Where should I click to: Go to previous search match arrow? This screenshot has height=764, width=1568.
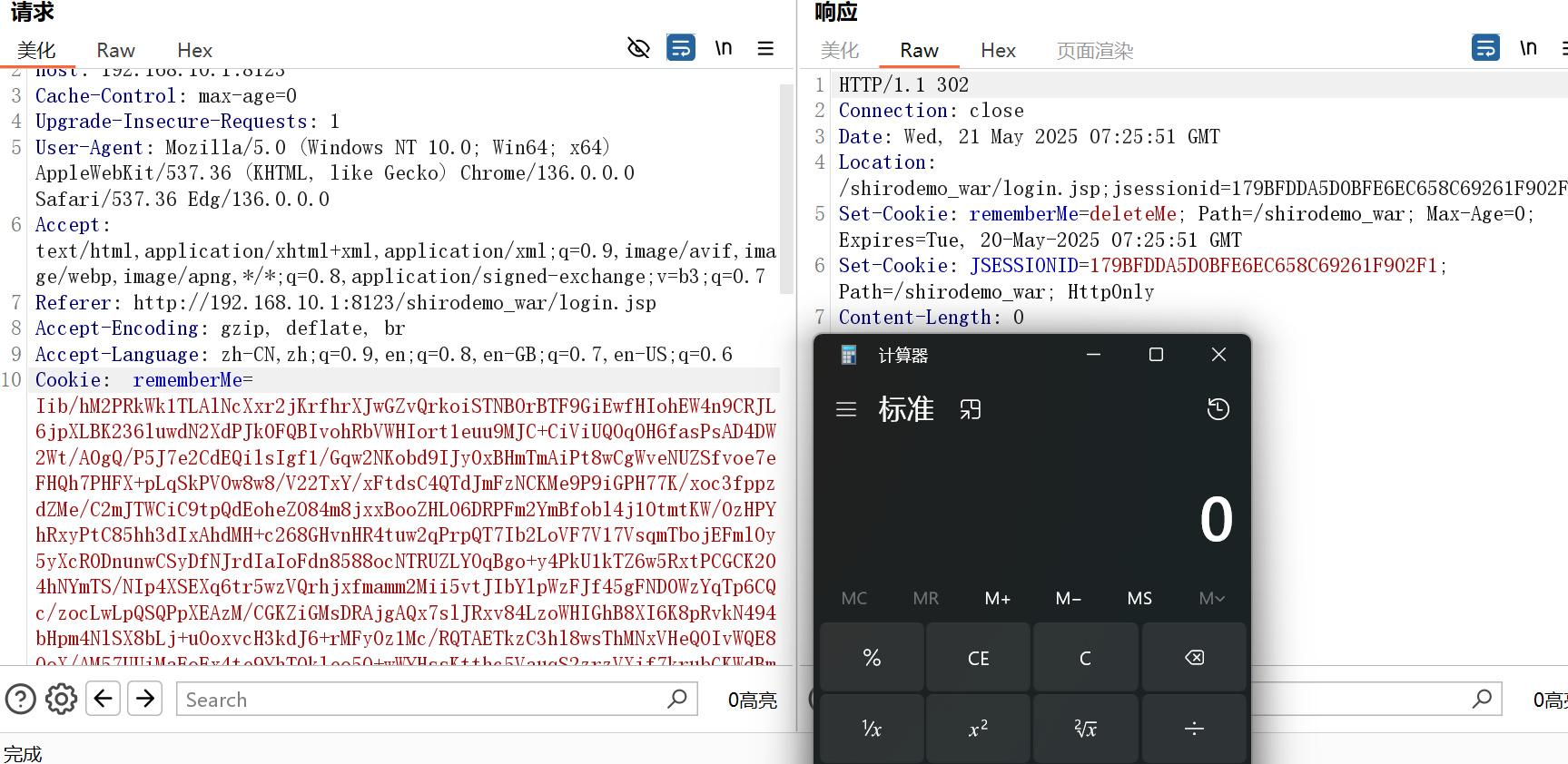(104, 699)
